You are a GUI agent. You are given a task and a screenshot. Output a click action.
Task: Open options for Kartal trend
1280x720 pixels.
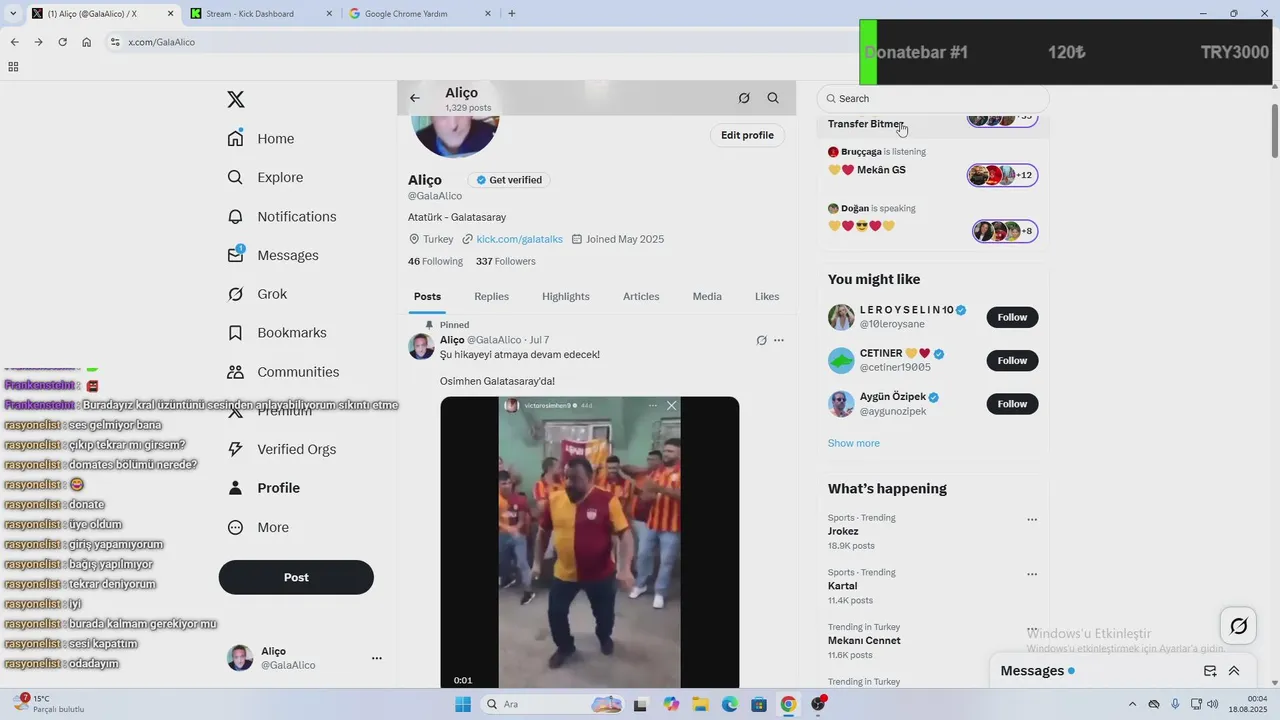pos(1032,575)
